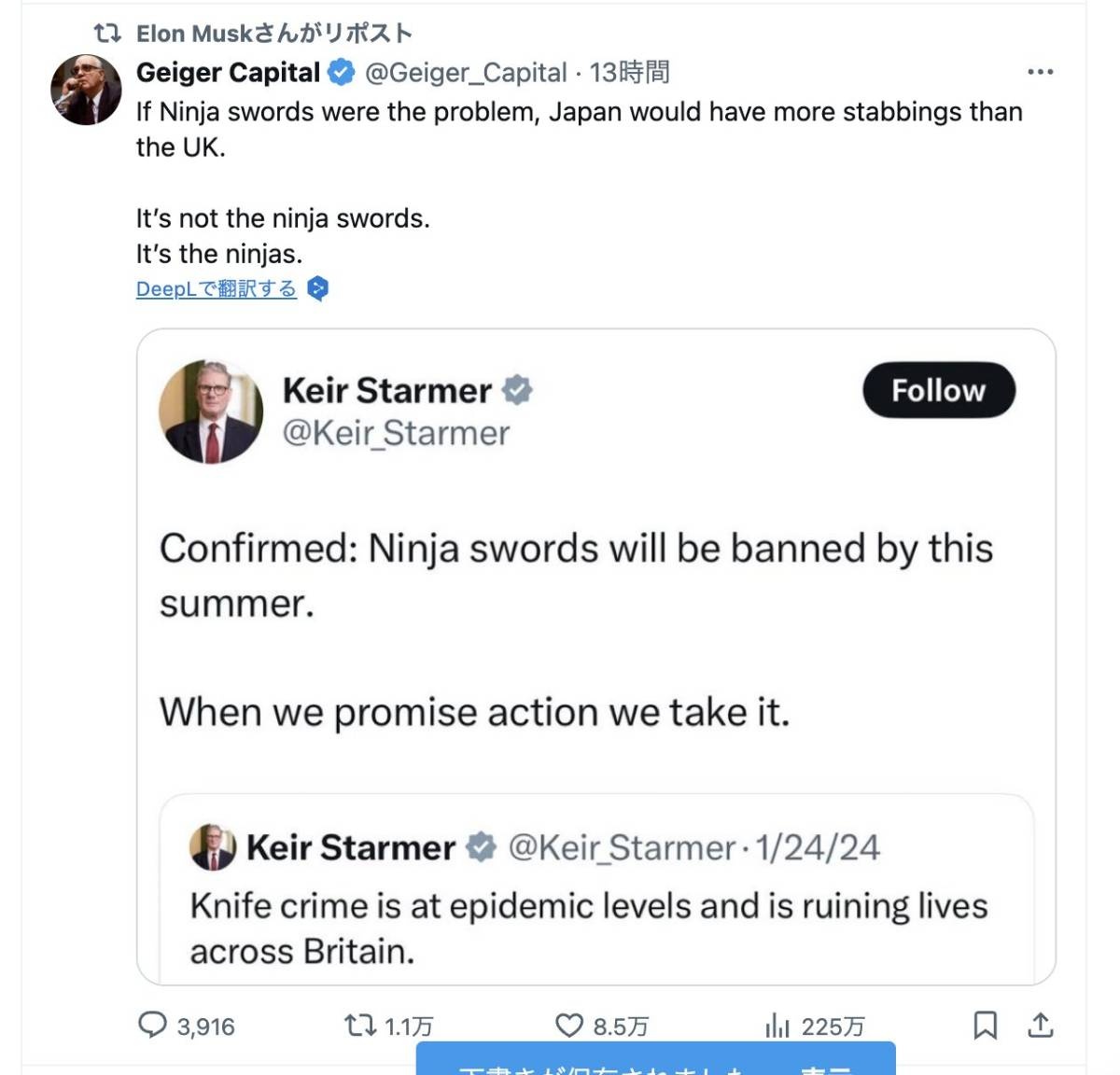Open the three-dot more options menu
The width and height of the screenshot is (1120, 1075).
pyautogui.click(x=1040, y=72)
